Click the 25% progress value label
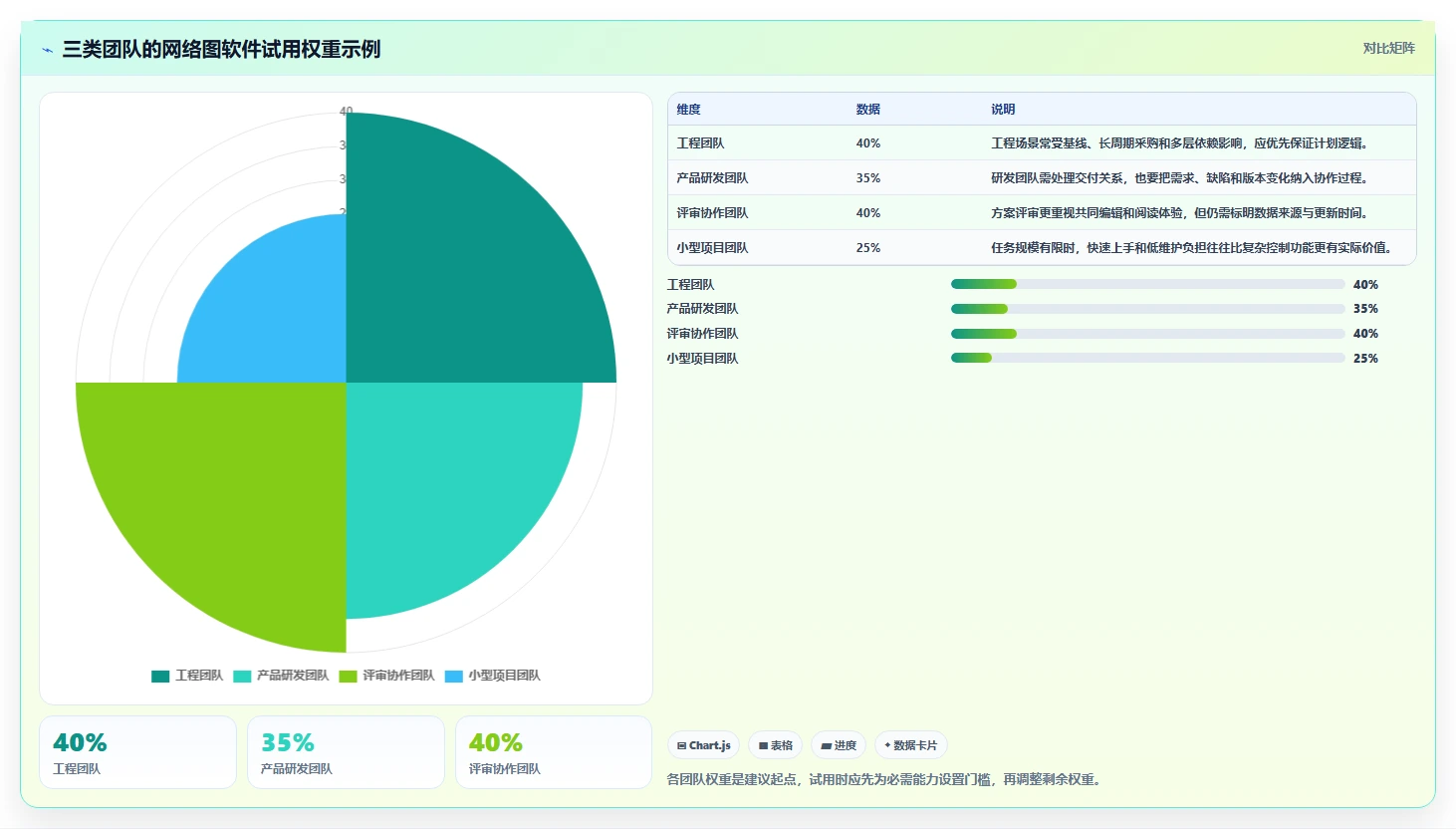1456x829 pixels. pos(1365,359)
